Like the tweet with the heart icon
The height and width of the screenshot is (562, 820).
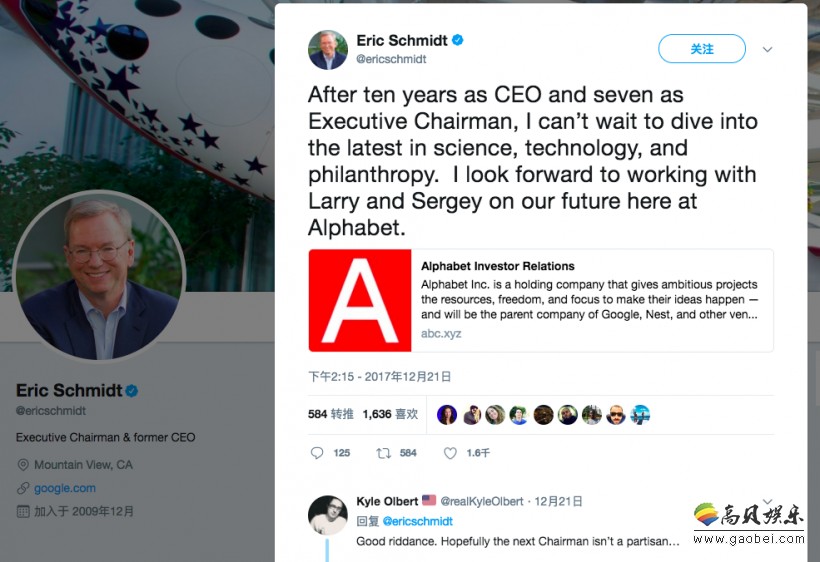[450, 453]
